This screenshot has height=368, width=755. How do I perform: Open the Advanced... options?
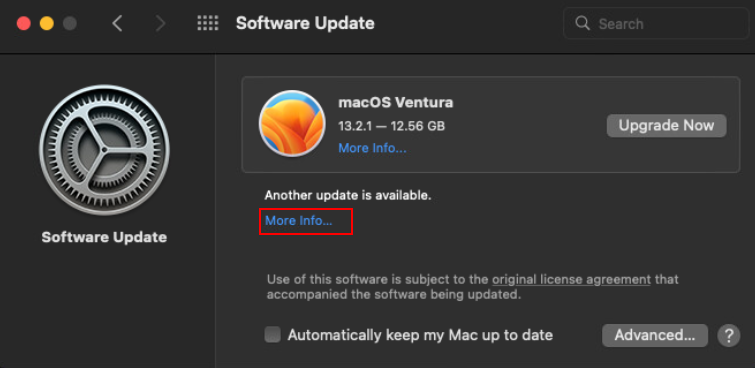[x=655, y=335]
